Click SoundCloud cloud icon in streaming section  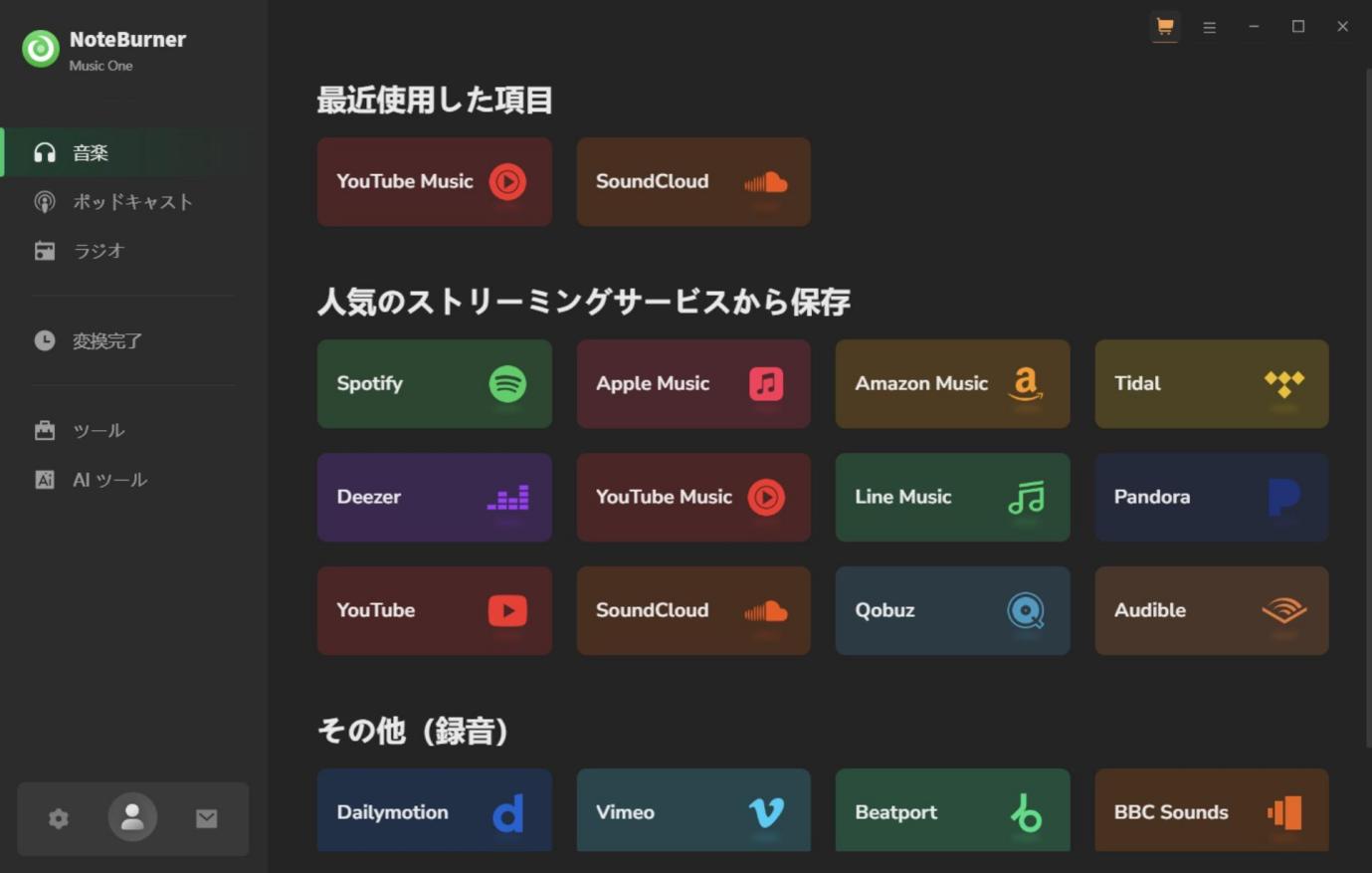766,610
